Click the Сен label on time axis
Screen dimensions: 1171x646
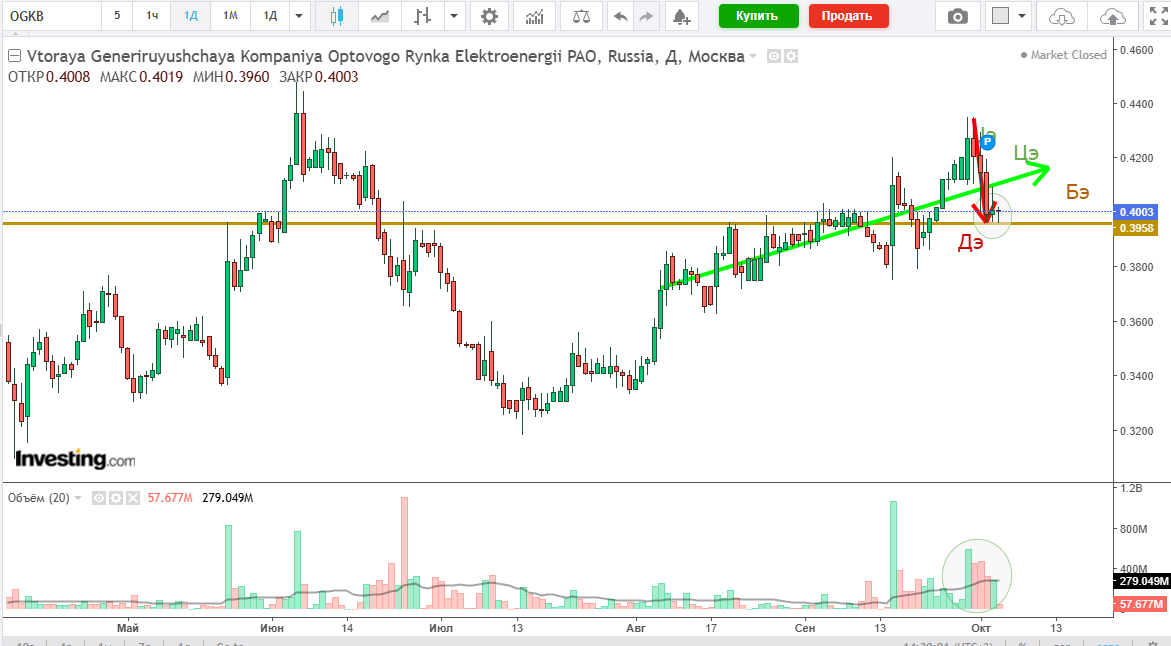click(x=805, y=628)
